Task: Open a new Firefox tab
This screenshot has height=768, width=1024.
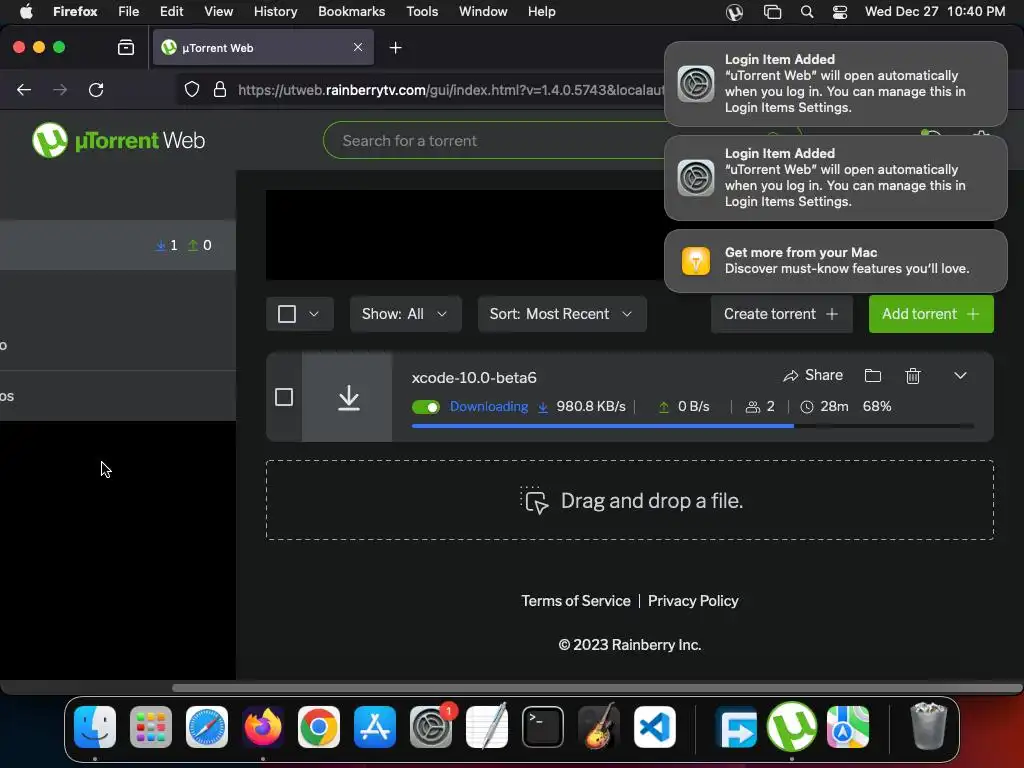Action: click(395, 48)
